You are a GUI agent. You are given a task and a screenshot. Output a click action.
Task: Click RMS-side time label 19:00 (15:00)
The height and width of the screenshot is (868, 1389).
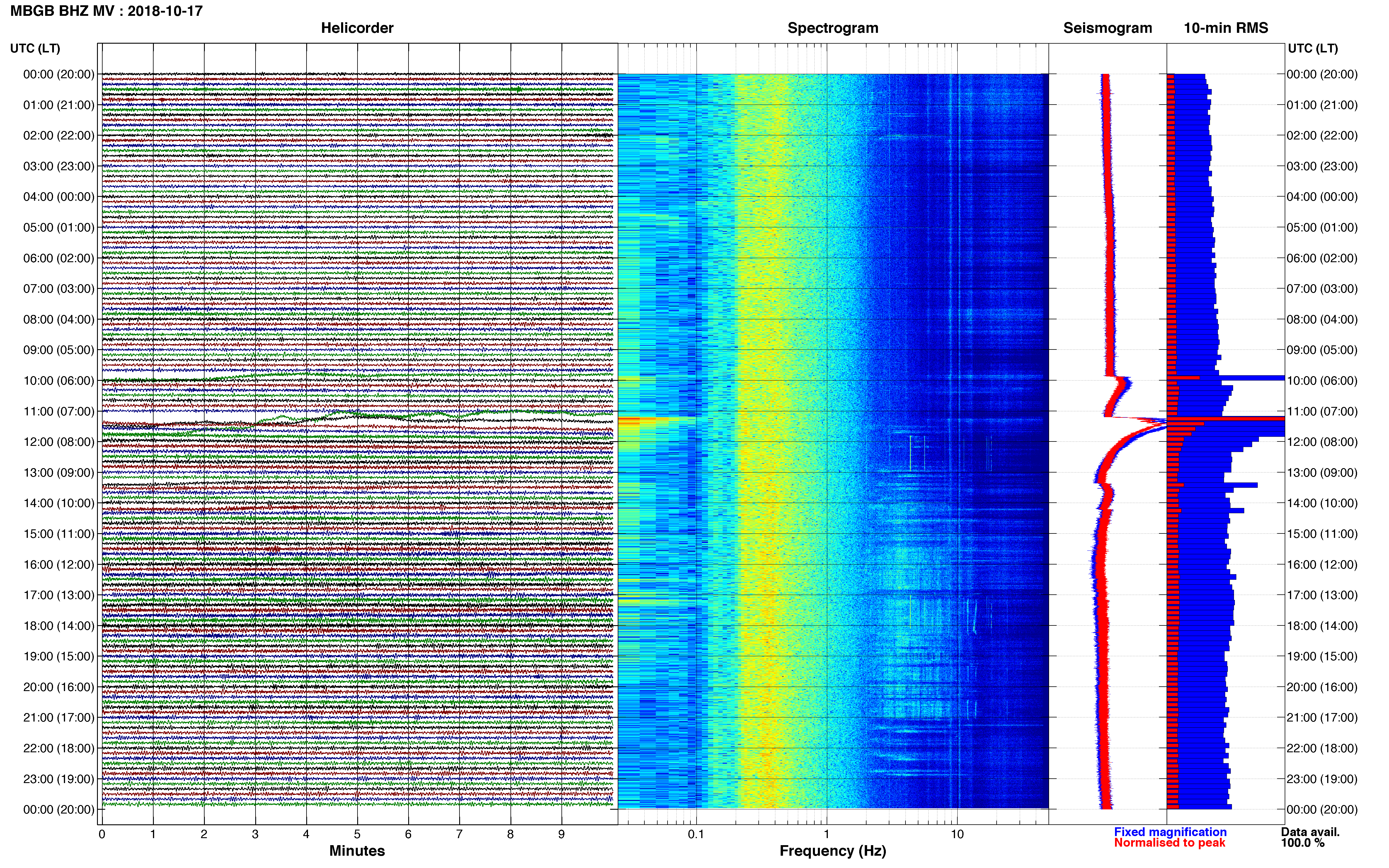click(1322, 656)
